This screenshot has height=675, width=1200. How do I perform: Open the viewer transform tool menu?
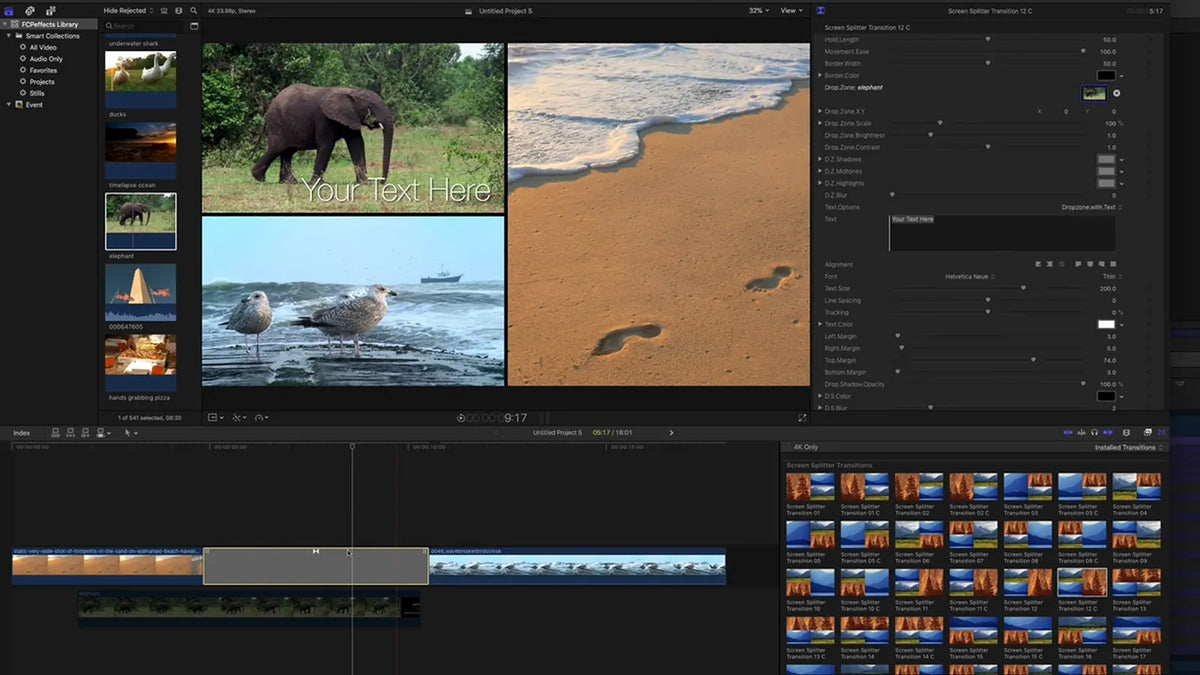216,417
